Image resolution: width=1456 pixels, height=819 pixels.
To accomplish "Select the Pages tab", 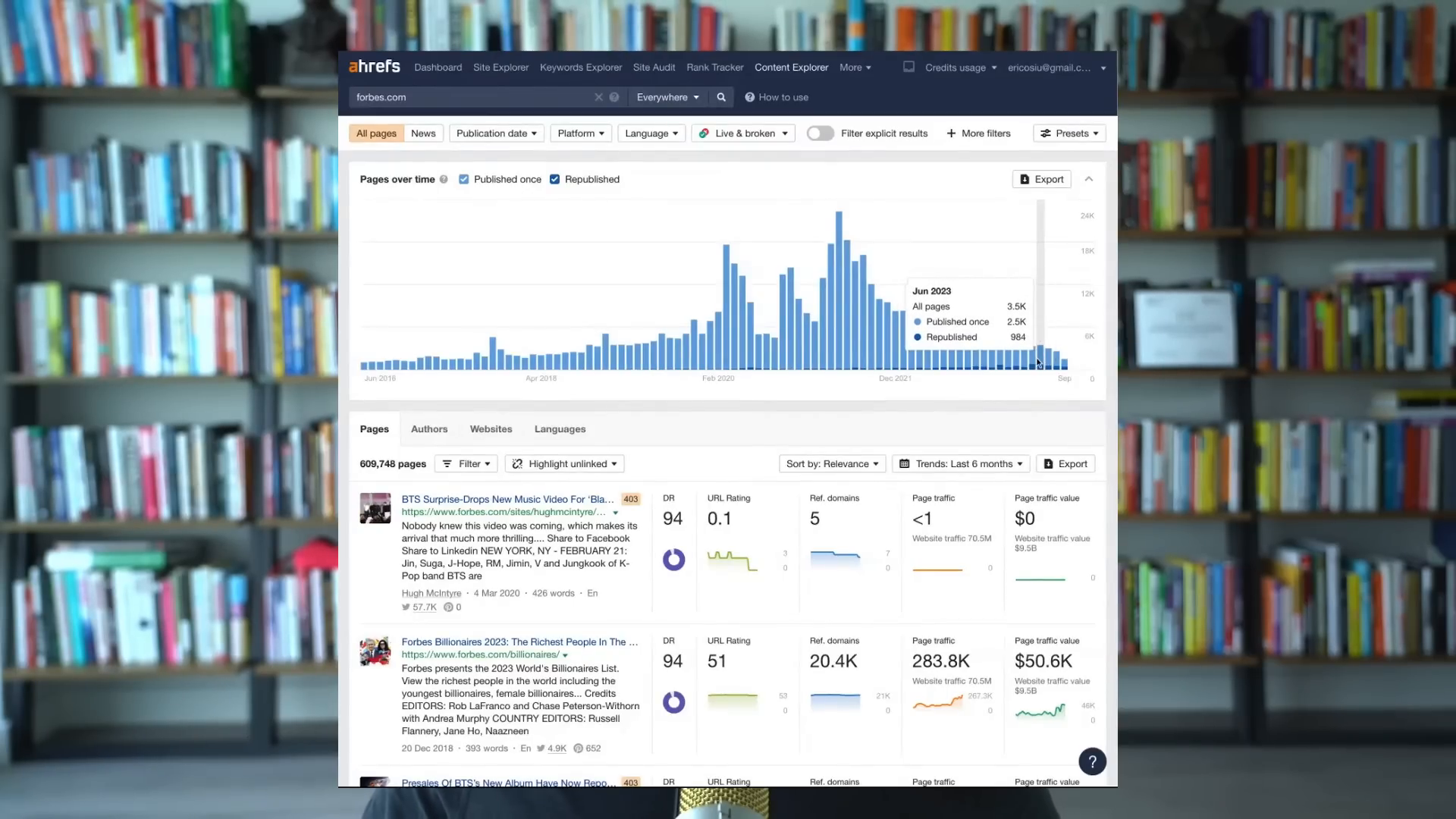I will coord(374,428).
